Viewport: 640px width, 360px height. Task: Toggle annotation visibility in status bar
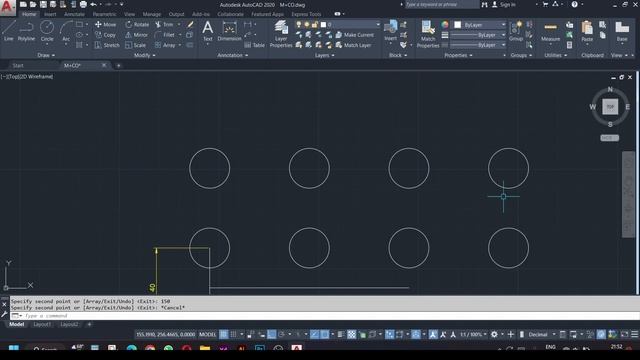pos(433,335)
